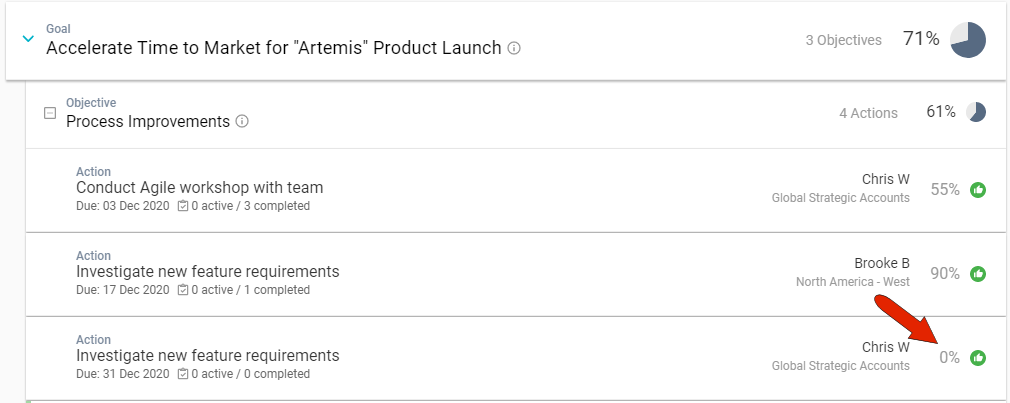Click the 55% progress value
The height and width of the screenshot is (403, 1010).
[x=945, y=189]
